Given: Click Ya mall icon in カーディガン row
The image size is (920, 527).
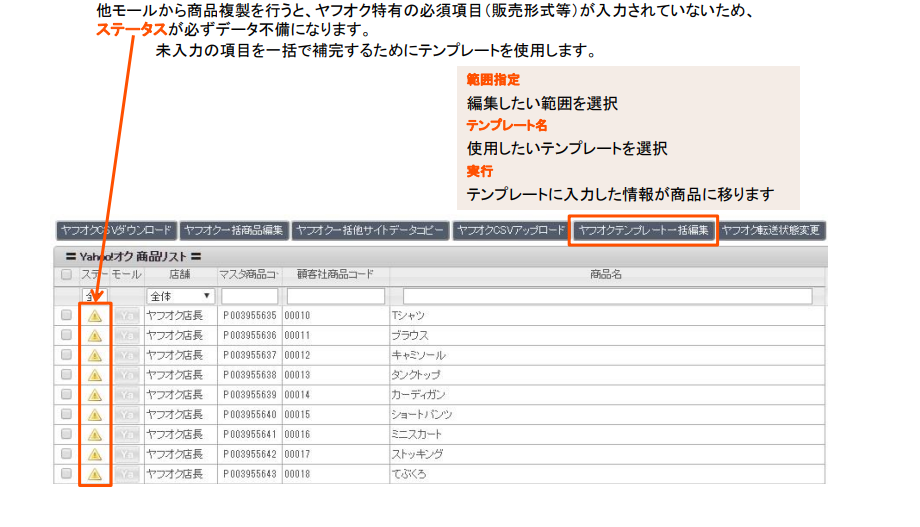Looking at the screenshot, I should point(127,395).
